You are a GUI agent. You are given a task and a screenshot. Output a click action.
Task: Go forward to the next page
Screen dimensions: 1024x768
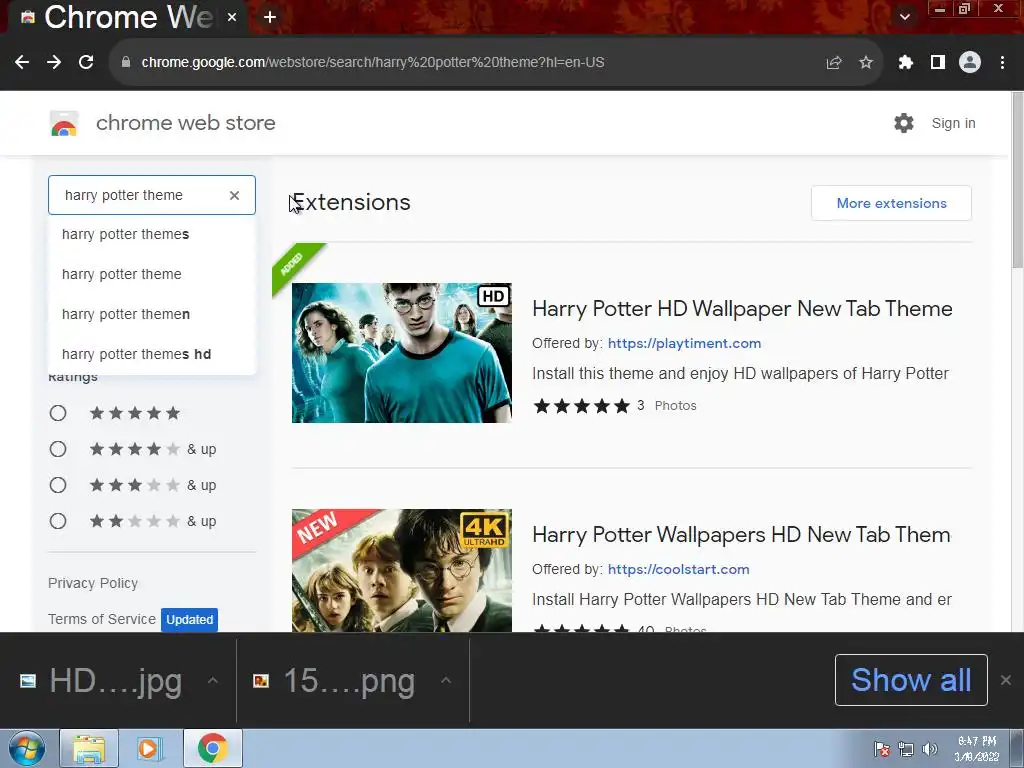point(54,62)
